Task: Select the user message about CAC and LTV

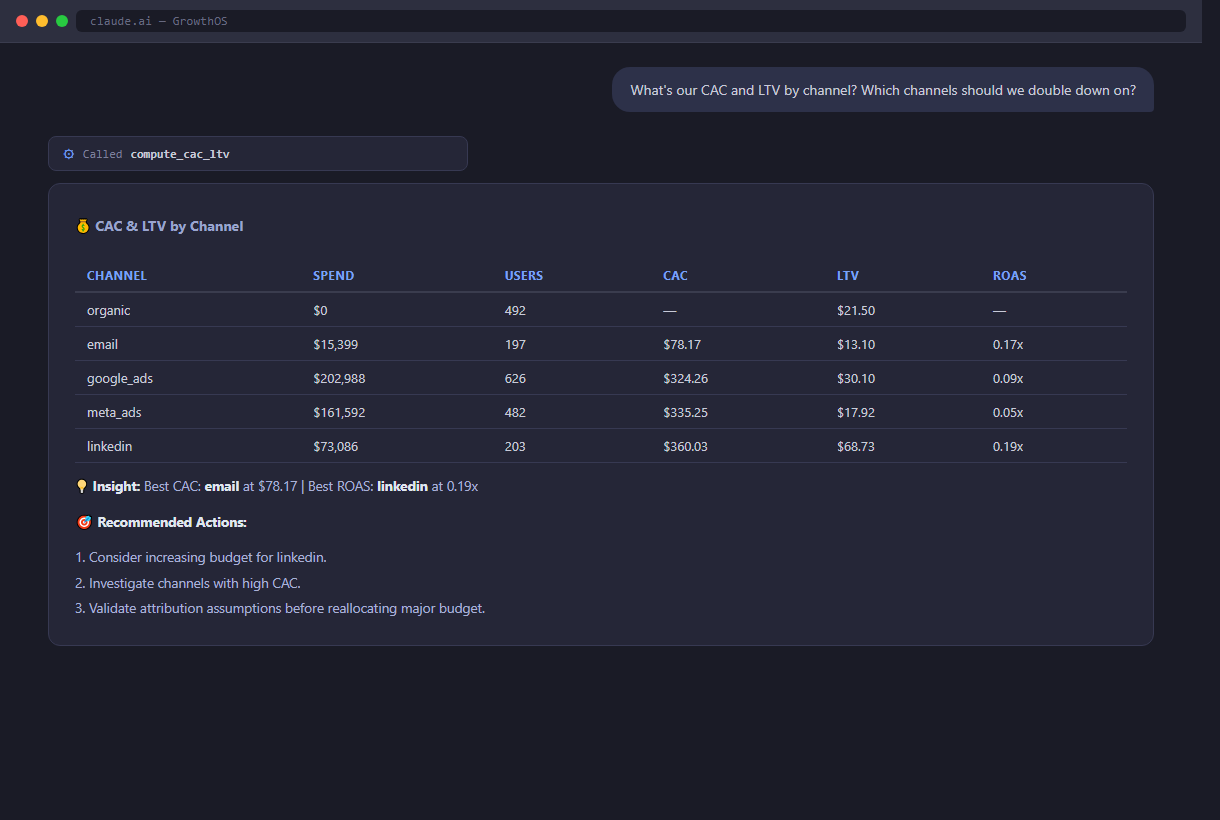Action: click(883, 90)
